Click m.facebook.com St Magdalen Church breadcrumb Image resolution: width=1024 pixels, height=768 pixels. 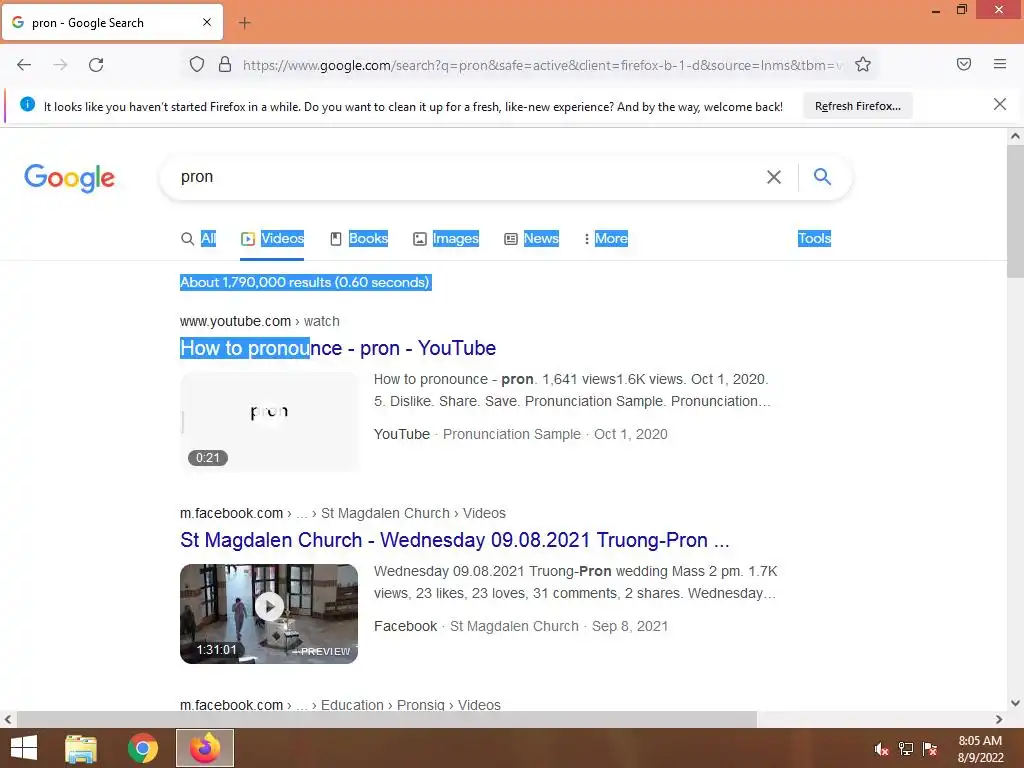pyautogui.click(x=343, y=513)
